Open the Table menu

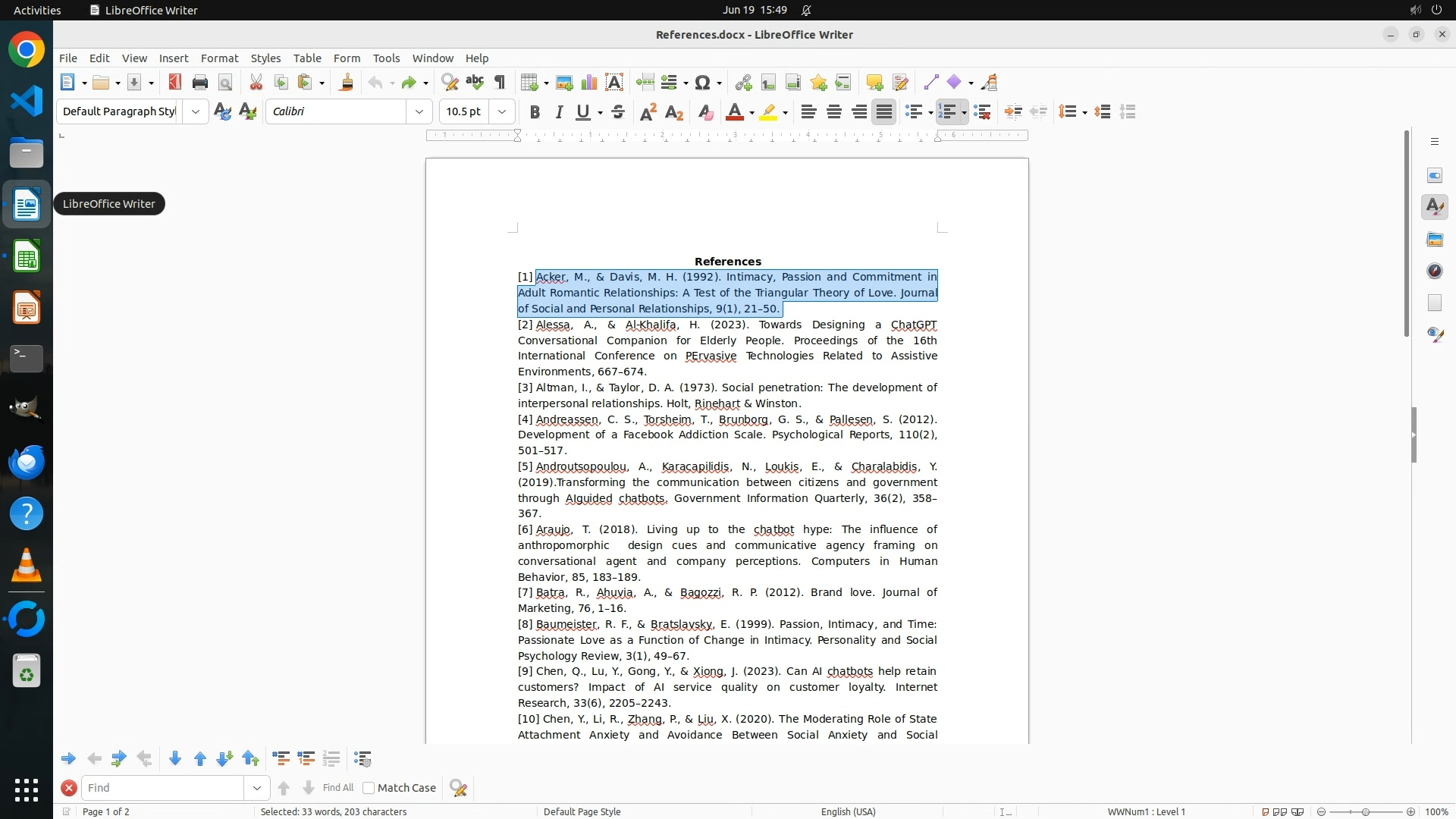coord(306,58)
